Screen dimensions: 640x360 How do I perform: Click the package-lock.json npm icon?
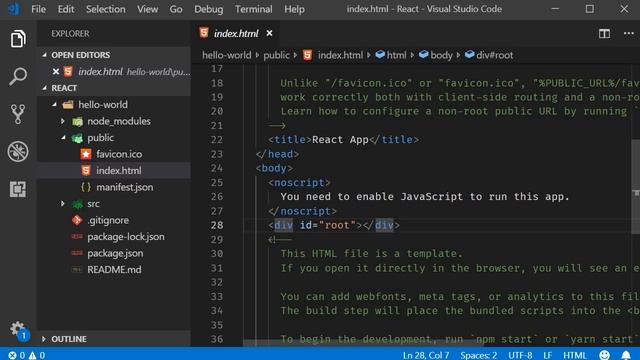click(x=77, y=237)
